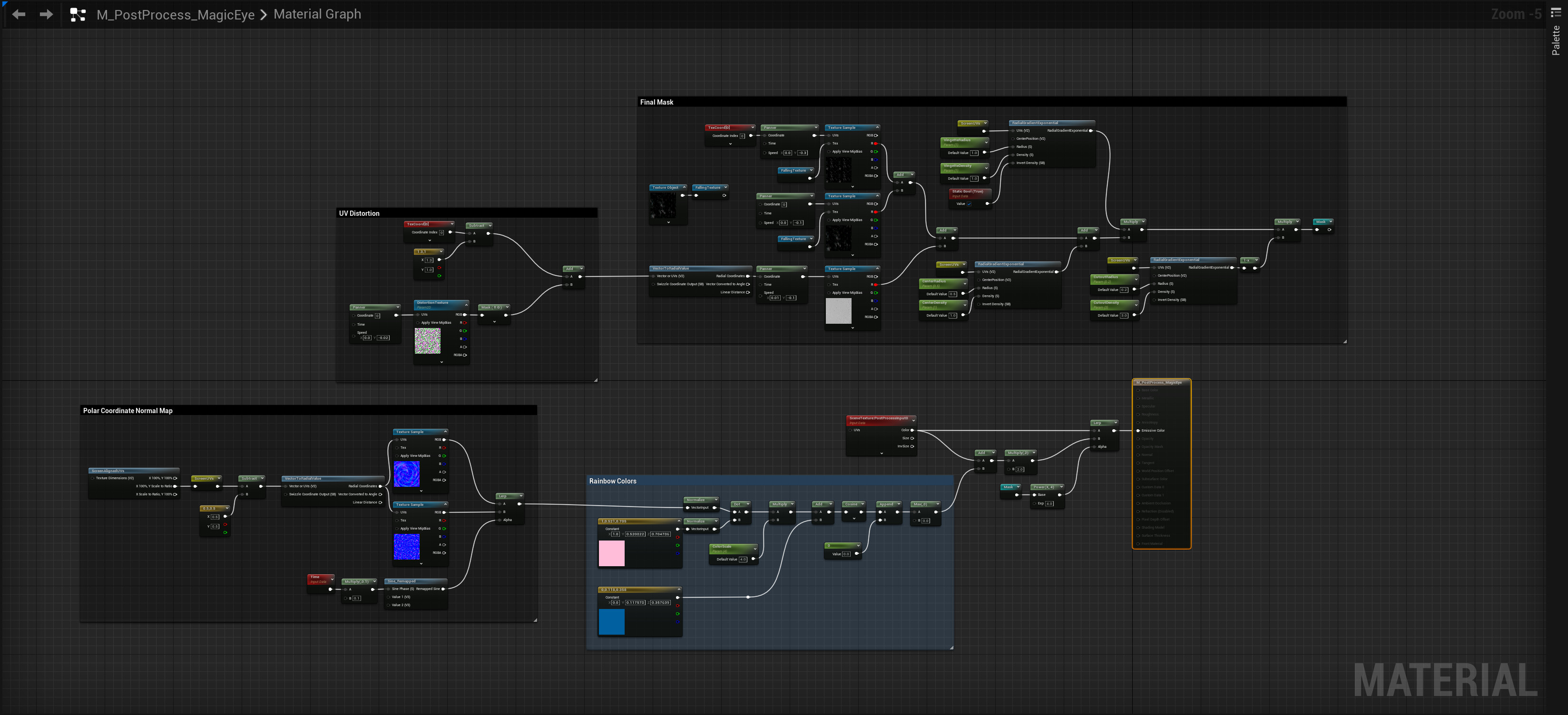Collapse the Texture Object node
This screenshot has height=715, width=1568.
[x=684, y=187]
